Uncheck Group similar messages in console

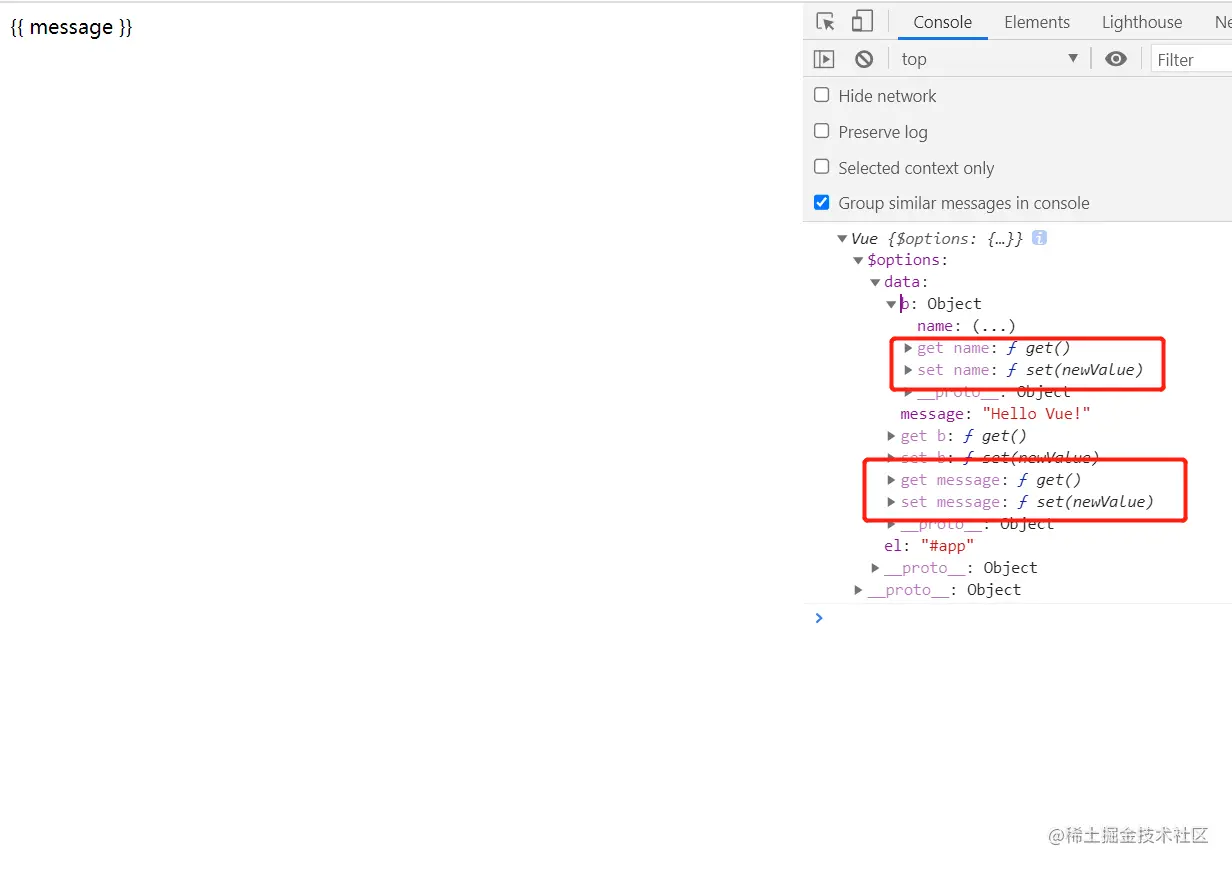click(822, 202)
